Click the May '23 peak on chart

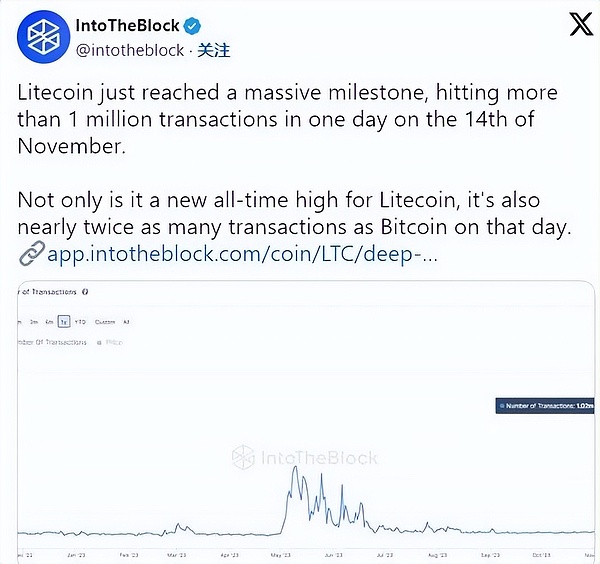(293, 467)
